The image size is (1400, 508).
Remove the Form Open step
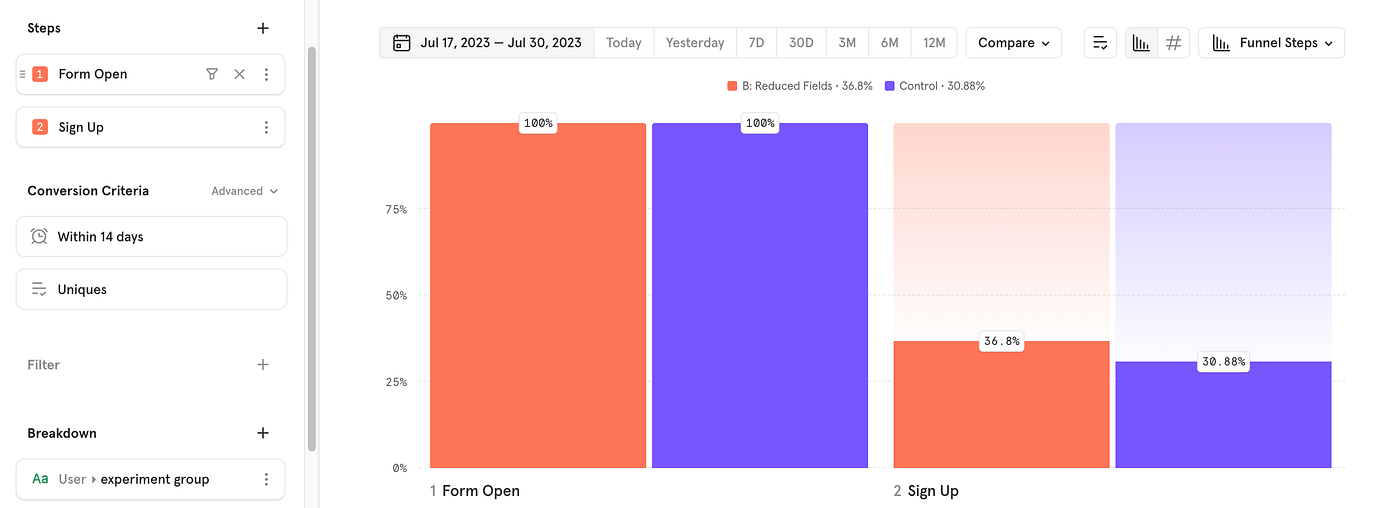[239, 74]
